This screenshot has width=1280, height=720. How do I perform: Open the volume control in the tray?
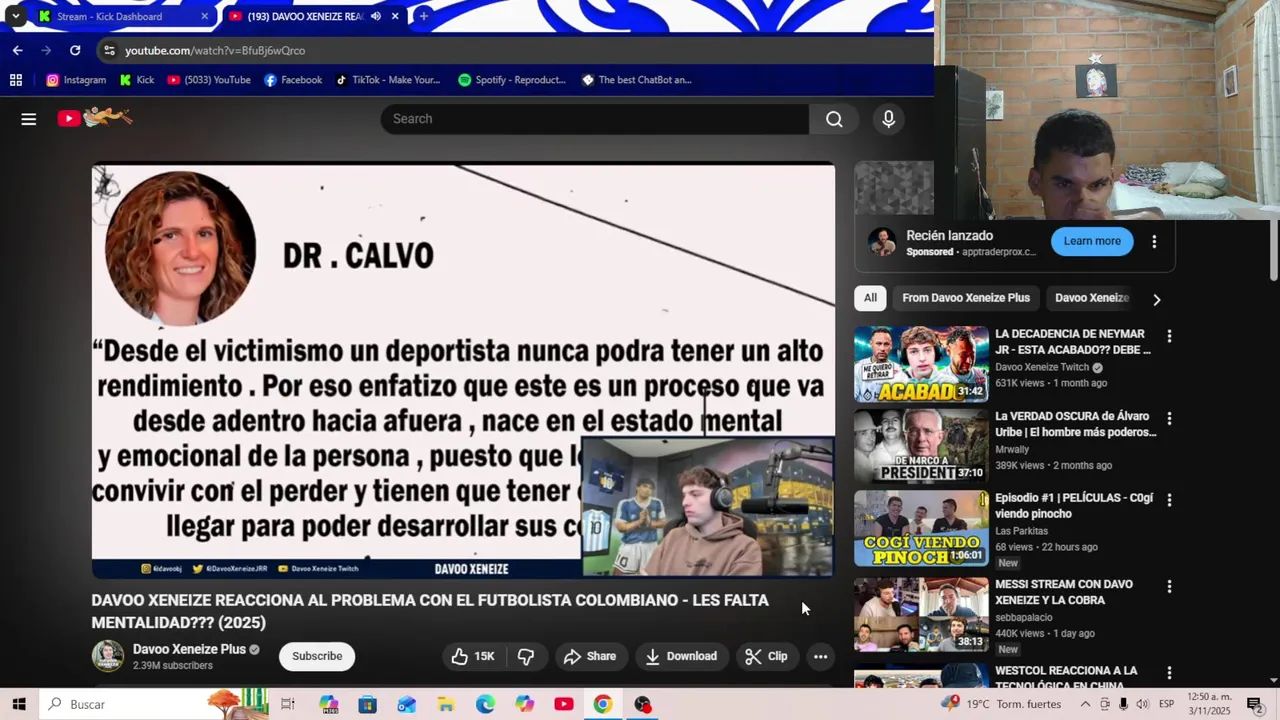pos(1142,704)
